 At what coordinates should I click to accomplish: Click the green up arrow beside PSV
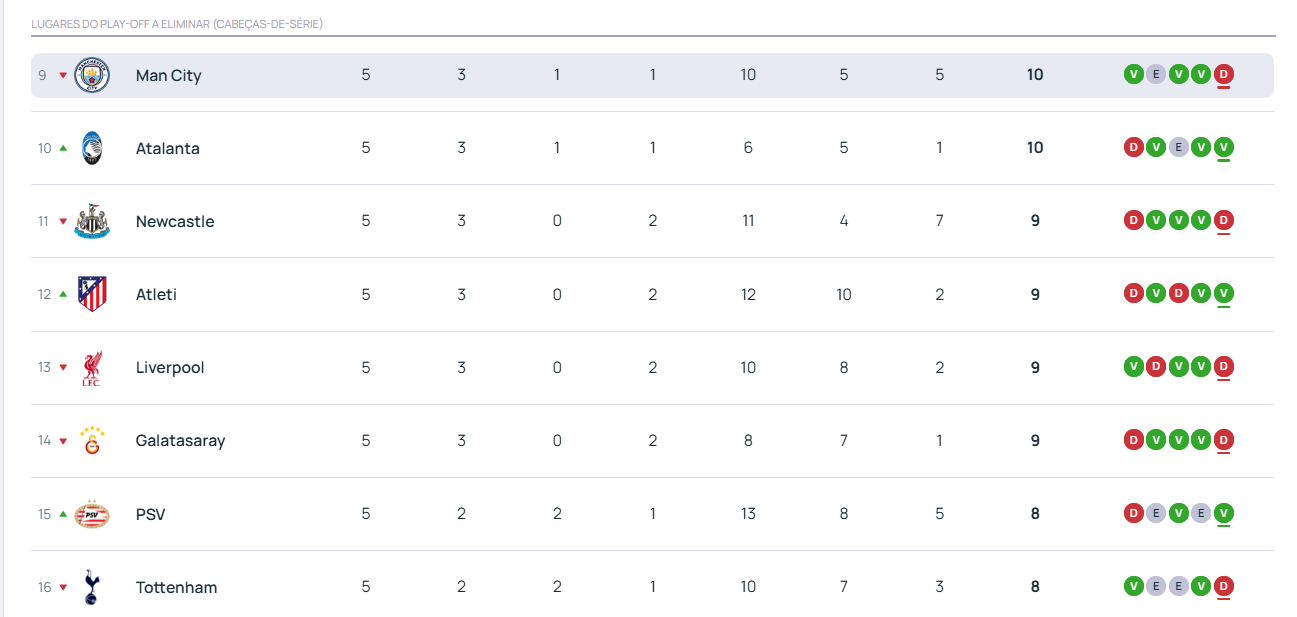click(x=63, y=514)
